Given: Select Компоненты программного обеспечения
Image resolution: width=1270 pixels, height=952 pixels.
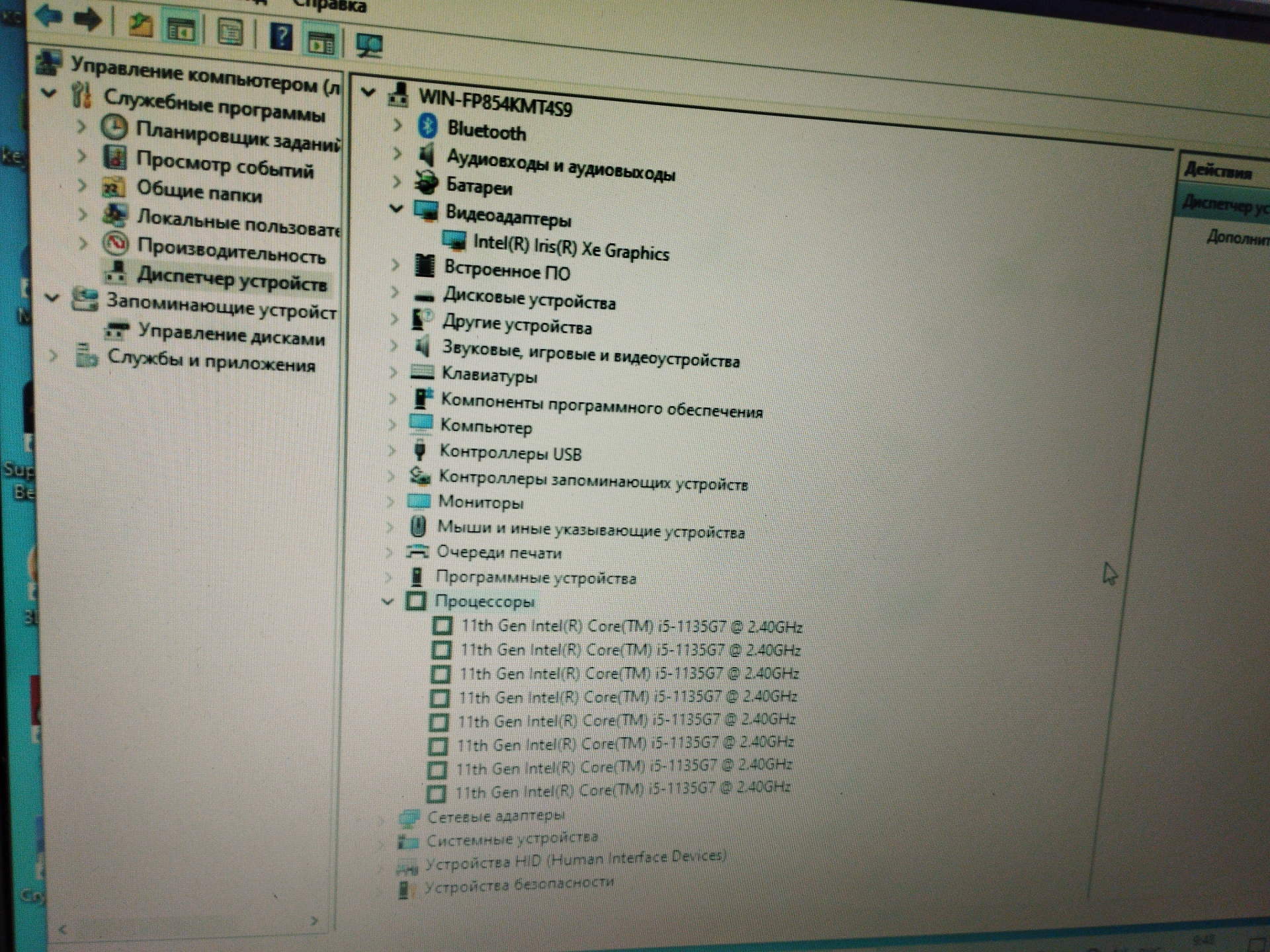Looking at the screenshot, I should click(601, 405).
